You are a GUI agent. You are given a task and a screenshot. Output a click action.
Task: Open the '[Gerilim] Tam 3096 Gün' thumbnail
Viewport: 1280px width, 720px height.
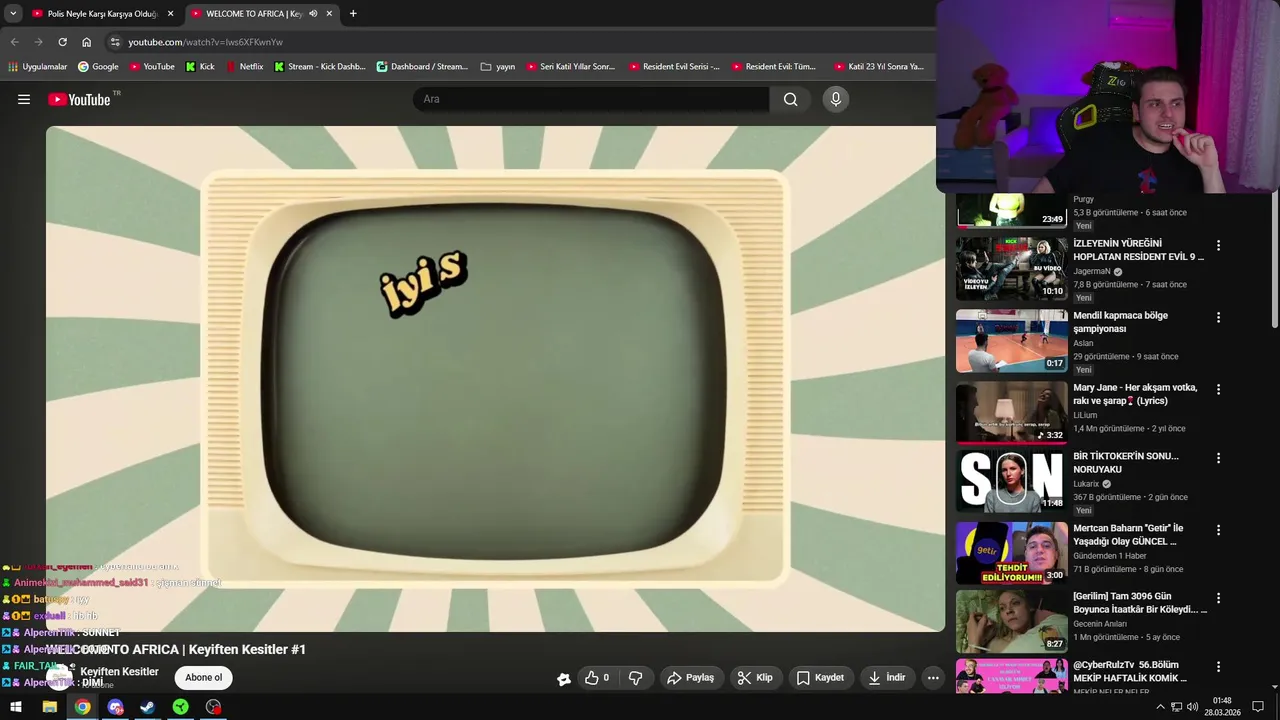pos(1011,621)
